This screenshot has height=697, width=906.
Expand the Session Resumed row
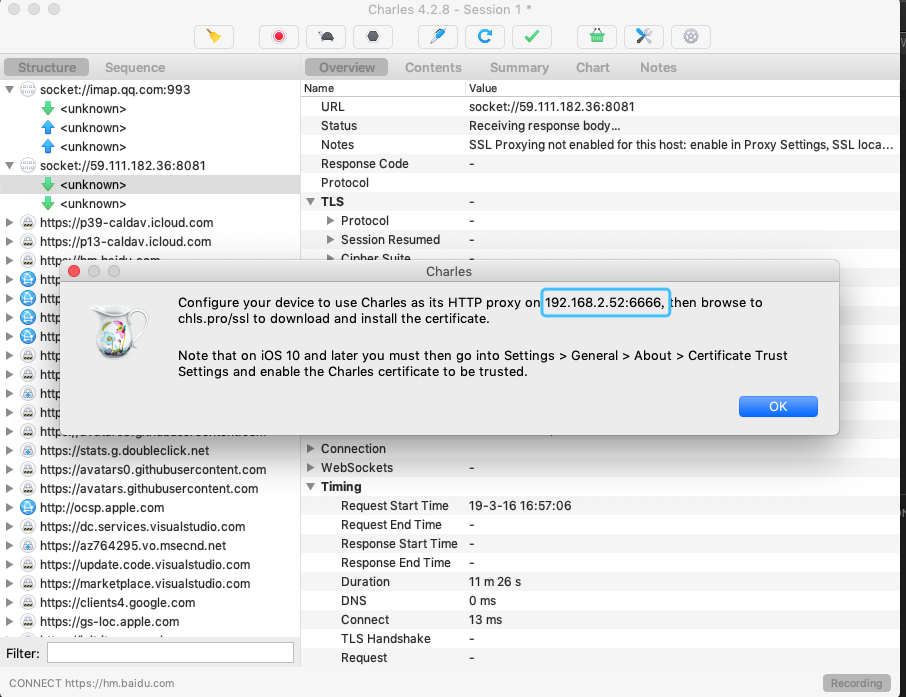[331, 240]
